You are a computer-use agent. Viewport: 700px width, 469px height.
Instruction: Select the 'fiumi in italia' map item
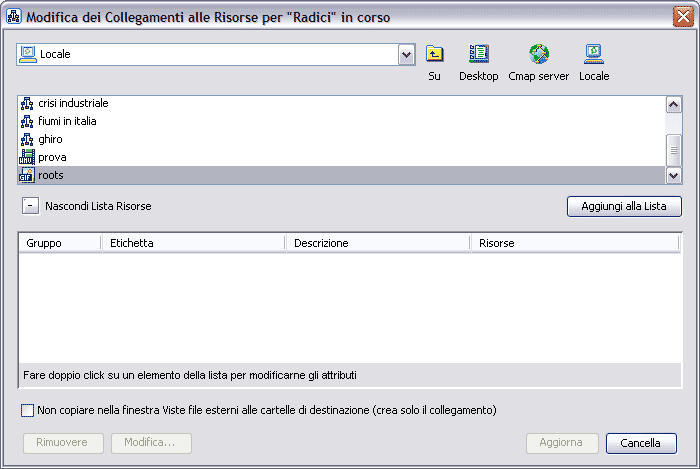67,121
